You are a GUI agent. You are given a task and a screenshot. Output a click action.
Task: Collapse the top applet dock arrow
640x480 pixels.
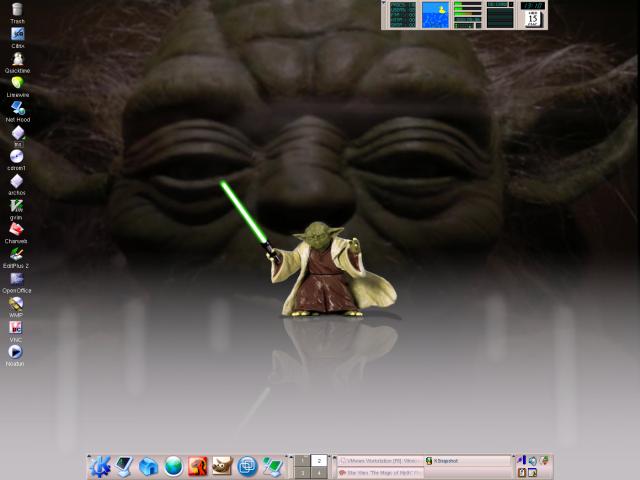point(384,2)
